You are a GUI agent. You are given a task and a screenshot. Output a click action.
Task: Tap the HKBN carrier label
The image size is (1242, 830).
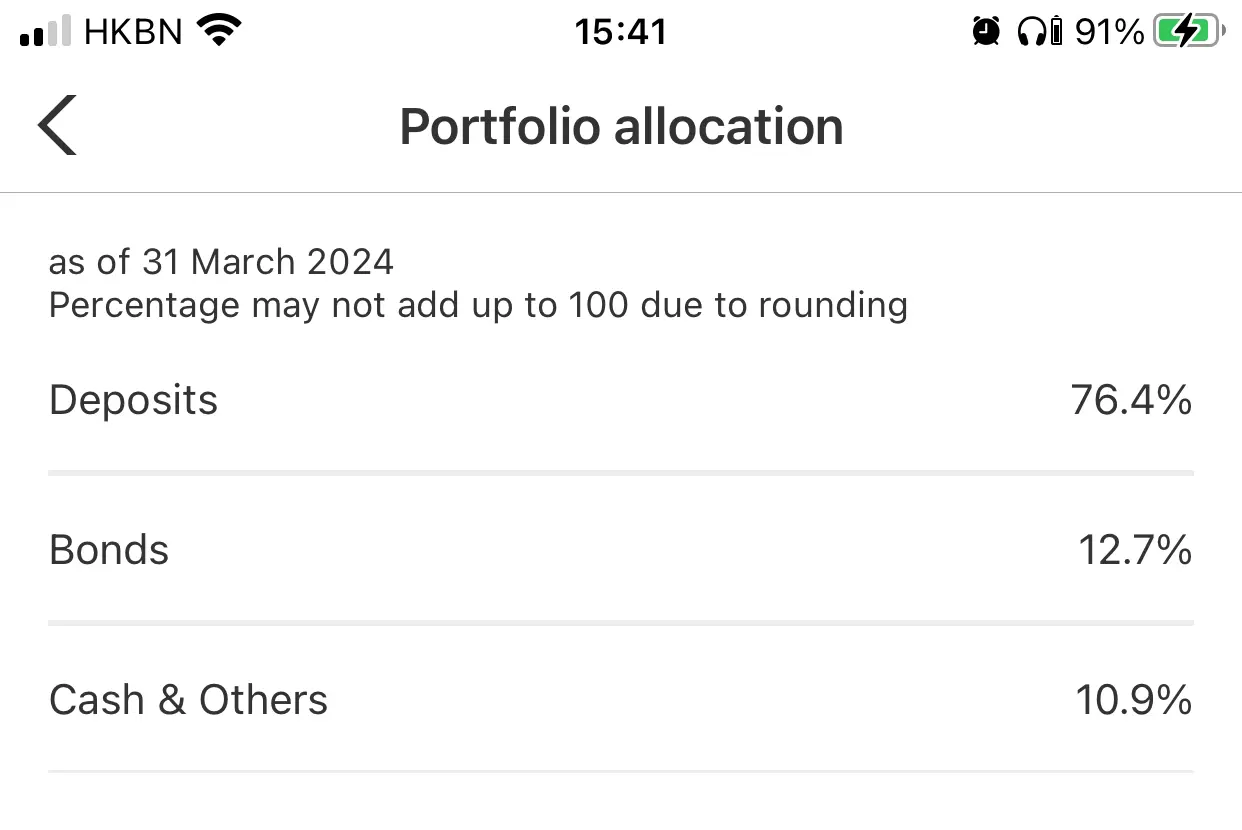pos(134,32)
